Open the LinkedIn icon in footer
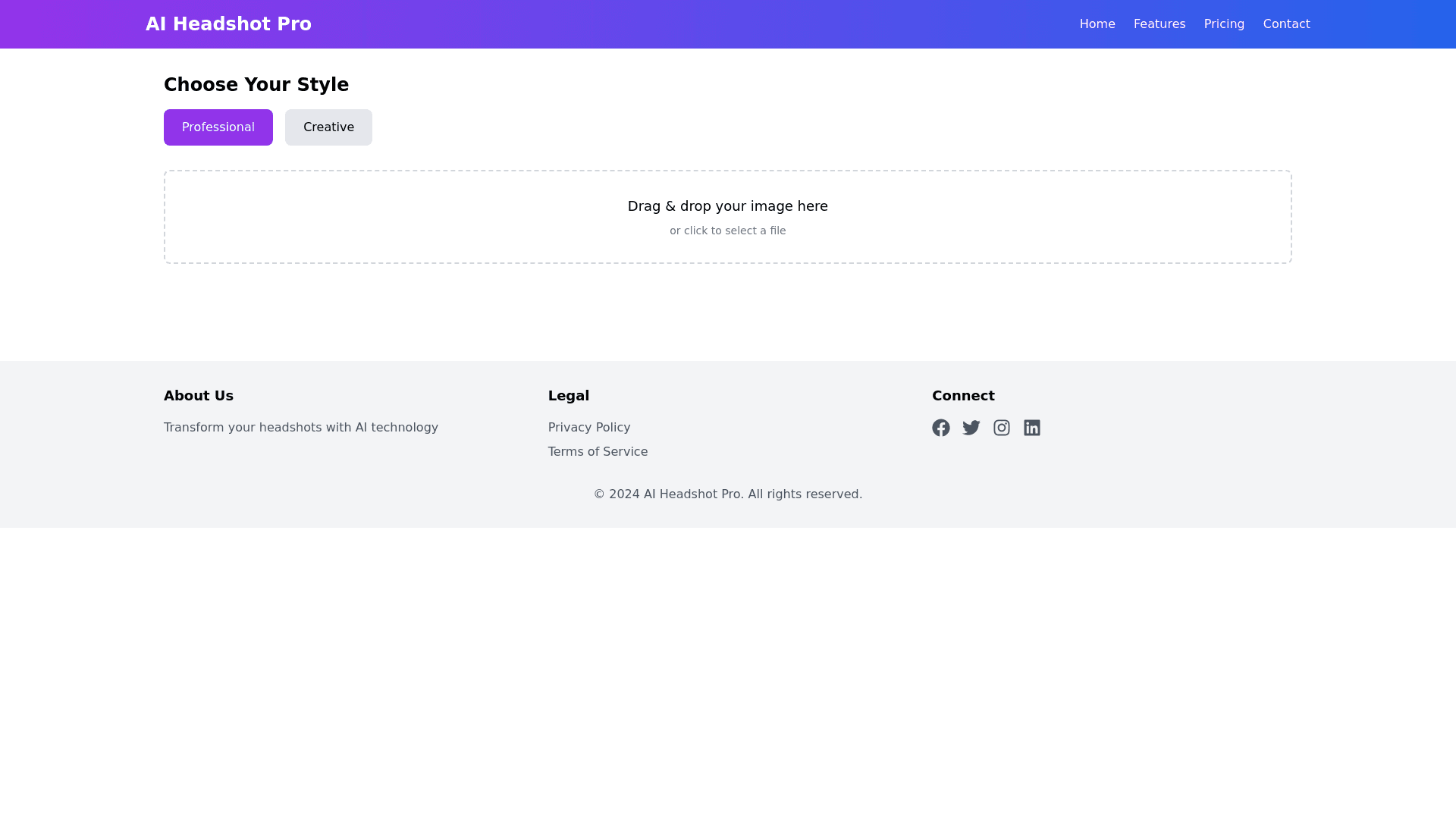The image size is (1456, 819). (x=1031, y=428)
